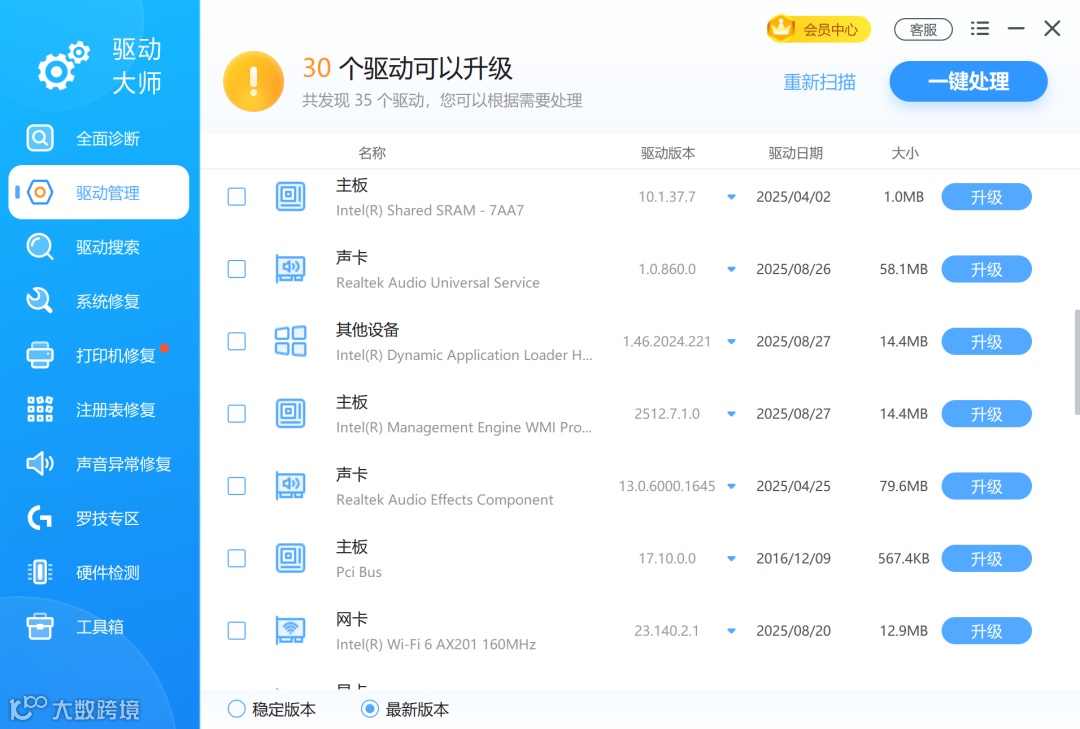Image resolution: width=1080 pixels, height=729 pixels.
Task: Click 升级 for Intel Wi-Fi 6 AX201
Action: (x=986, y=631)
